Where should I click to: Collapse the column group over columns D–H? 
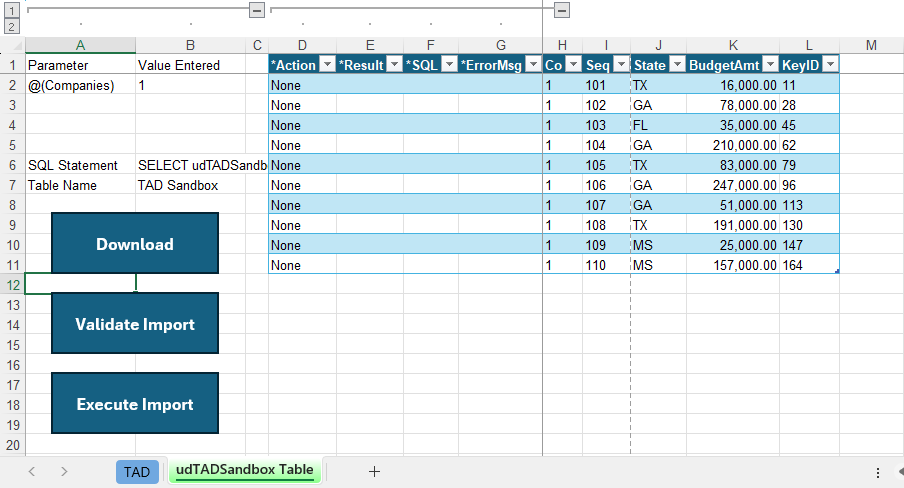point(562,10)
